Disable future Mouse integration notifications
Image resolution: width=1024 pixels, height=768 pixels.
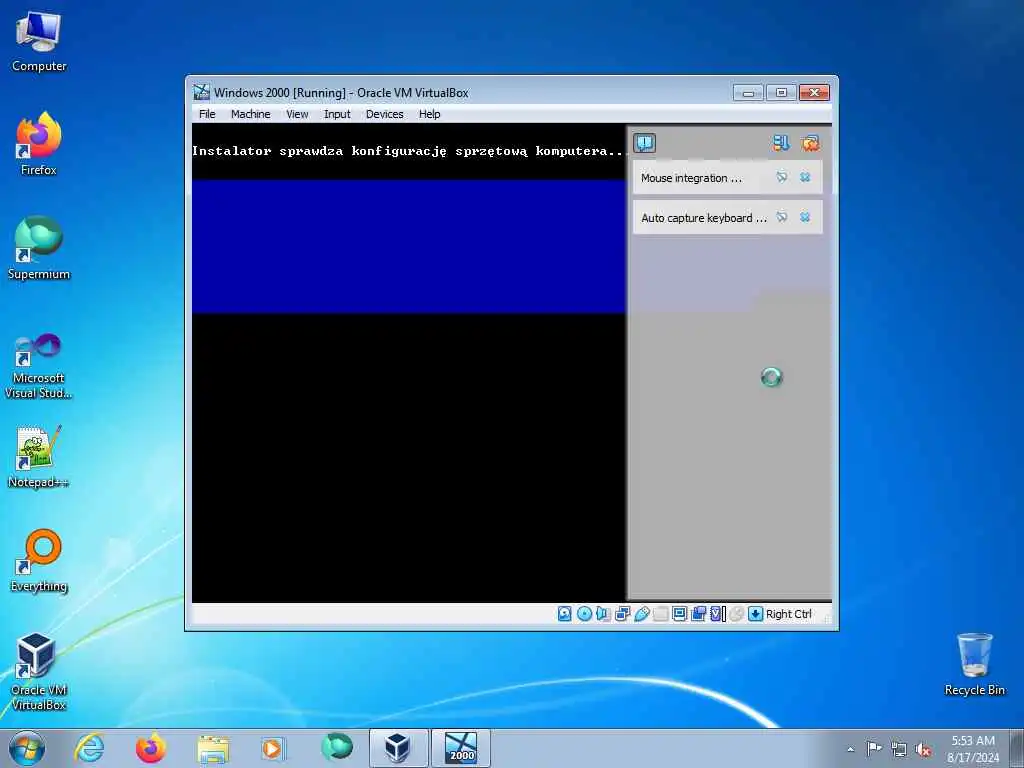[x=782, y=177]
